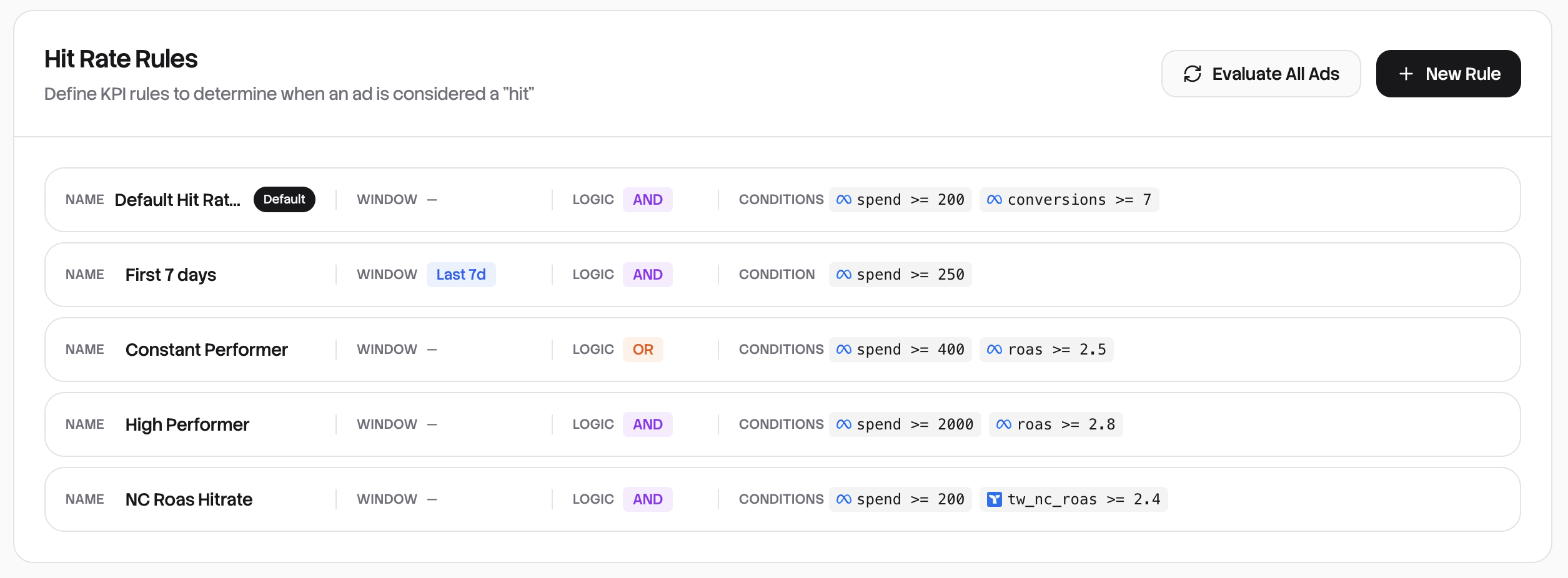Select the Last 7d window tag
1568x578 pixels.
point(461,275)
